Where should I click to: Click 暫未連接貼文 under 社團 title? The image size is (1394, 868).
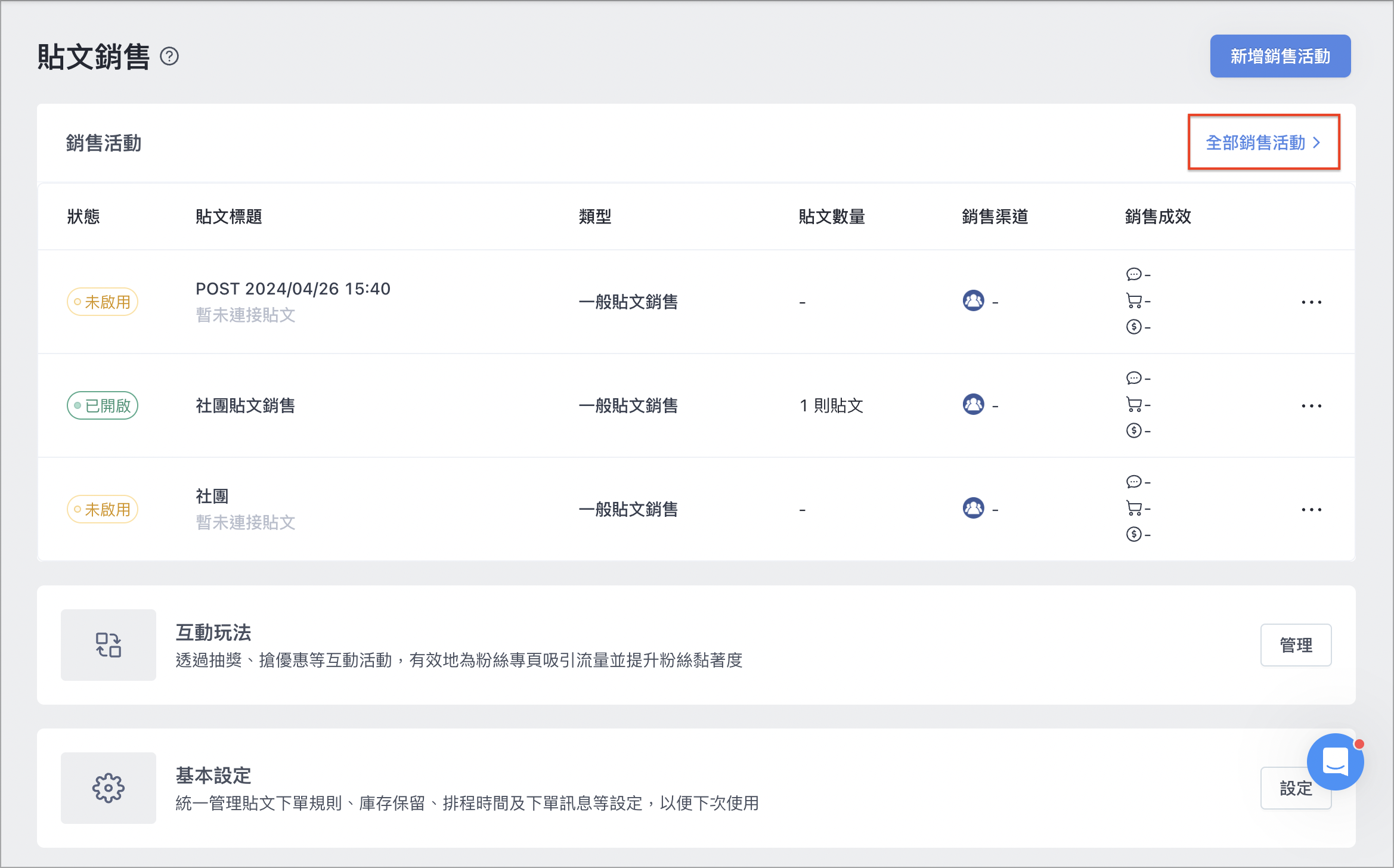(246, 522)
